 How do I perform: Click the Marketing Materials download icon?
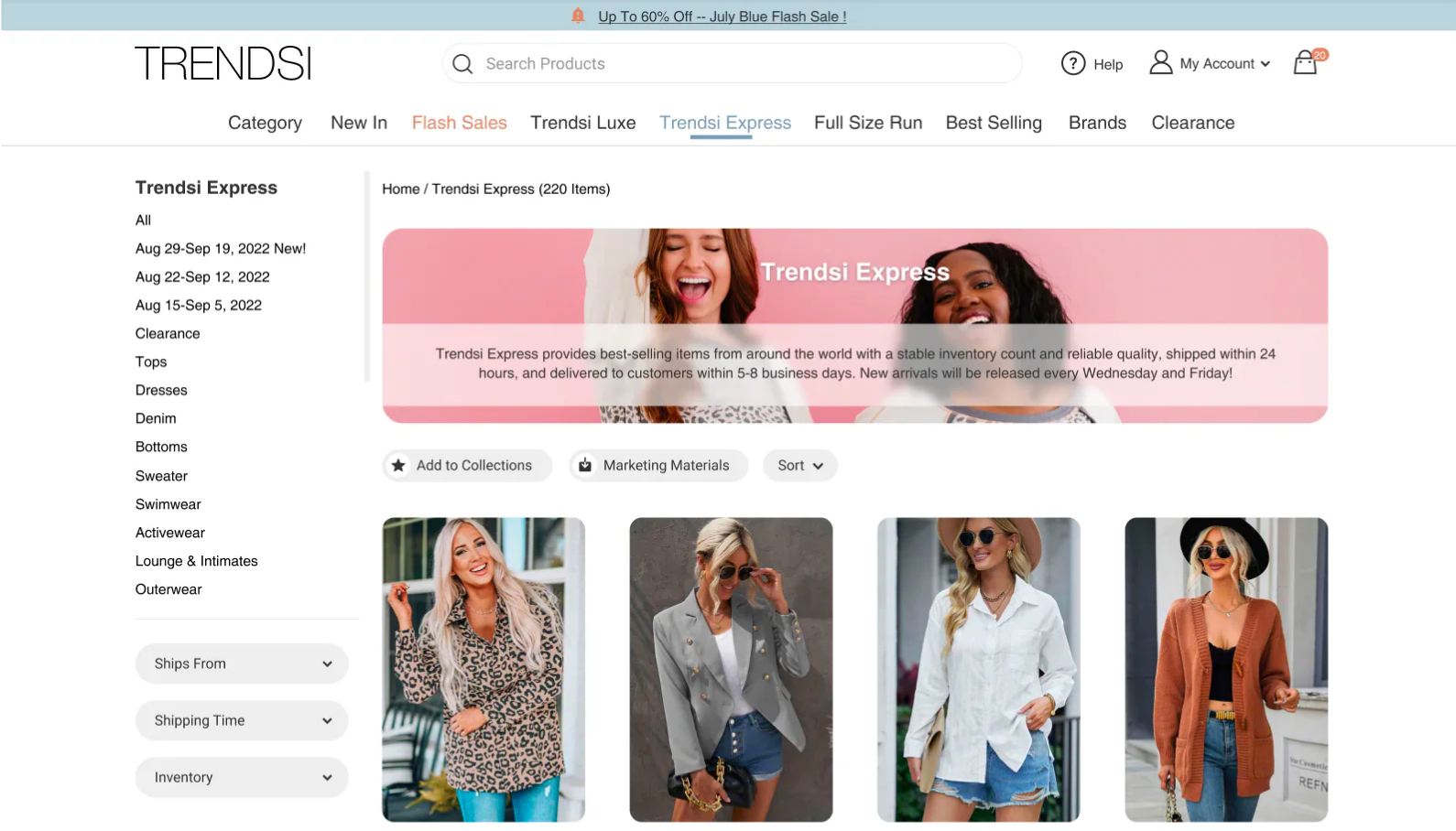tap(585, 465)
